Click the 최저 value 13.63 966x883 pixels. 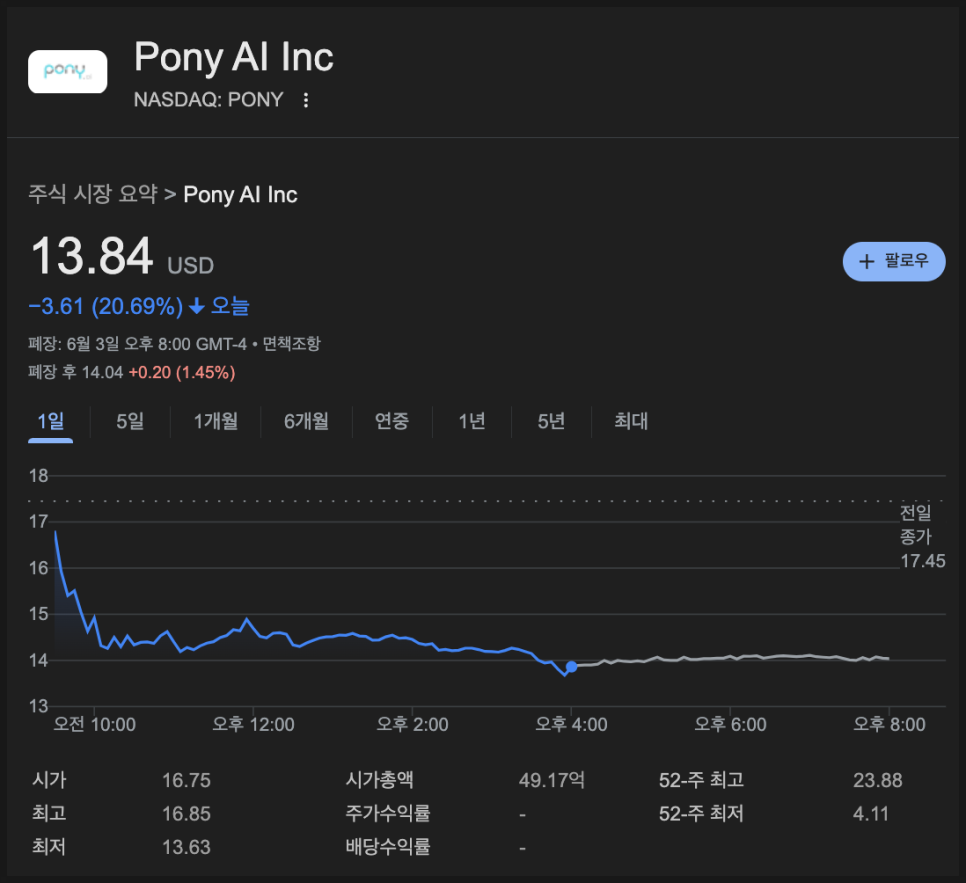pos(186,847)
